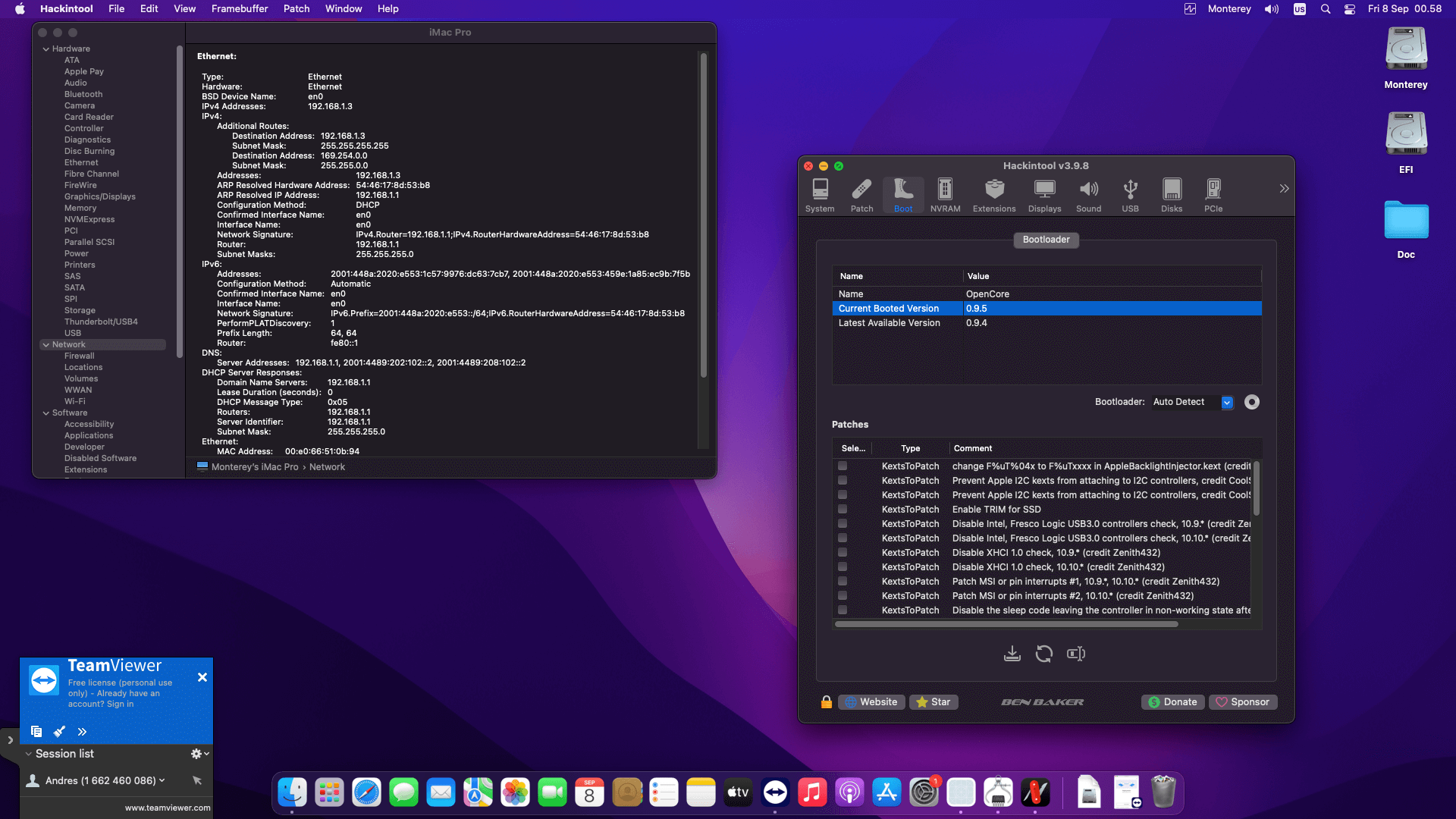Open the PCIe toolbar icon
Screen dimensions: 1456x819
click(x=1213, y=195)
